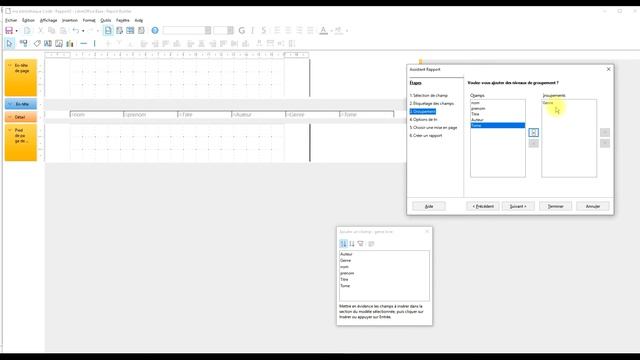Select 'Auteur' in the wizard Champs list
Image resolution: width=640 pixels, height=360 pixels.
(498, 120)
